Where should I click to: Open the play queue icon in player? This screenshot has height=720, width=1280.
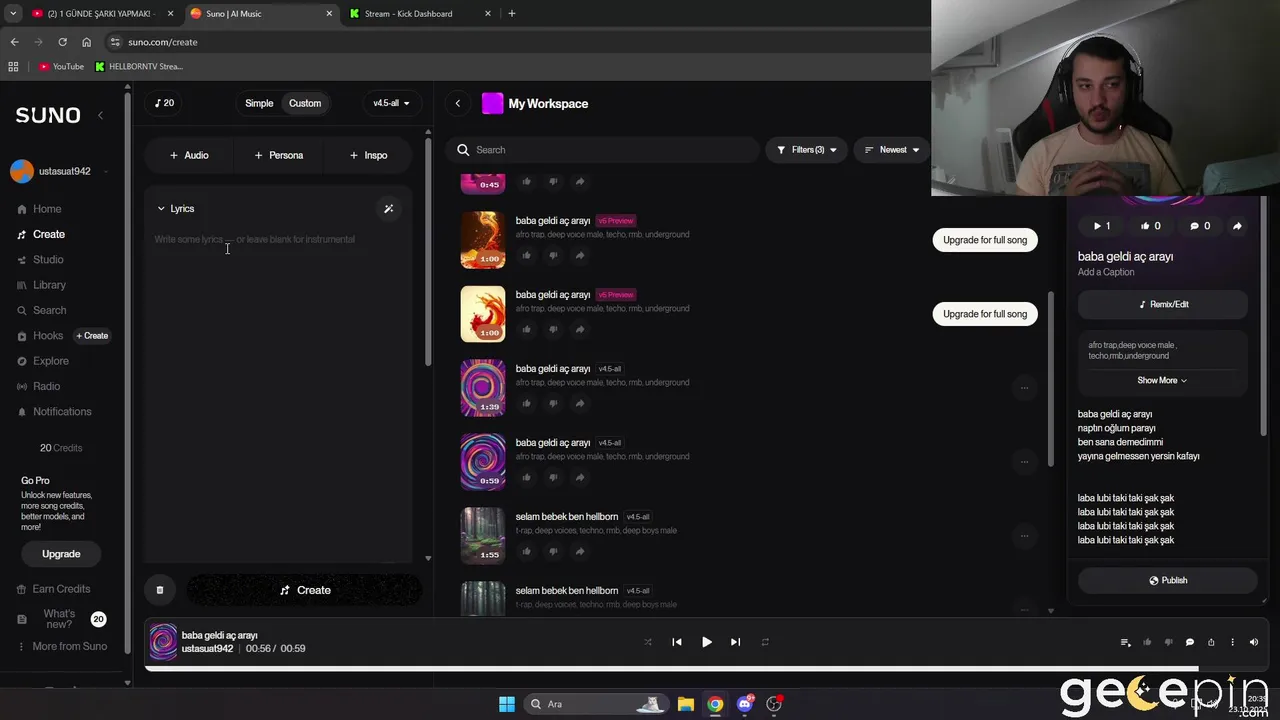point(1125,642)
